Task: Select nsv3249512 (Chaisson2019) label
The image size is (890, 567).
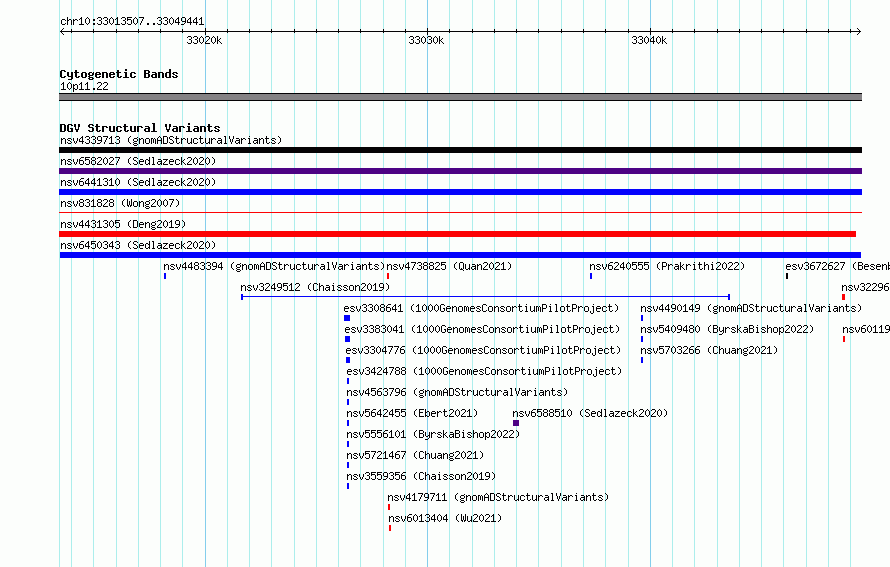Action: click(x=315, y=287)
